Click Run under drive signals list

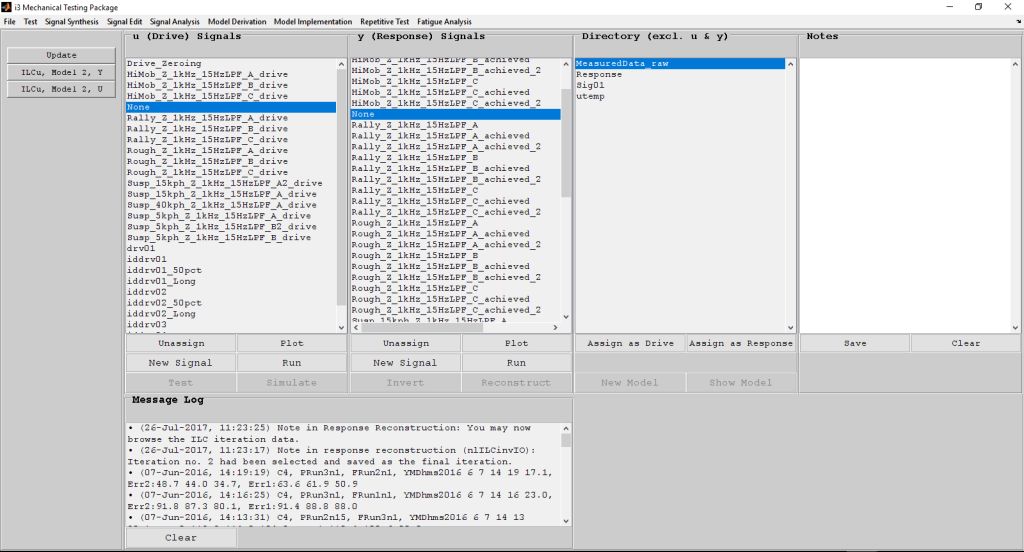pos(292,363)
